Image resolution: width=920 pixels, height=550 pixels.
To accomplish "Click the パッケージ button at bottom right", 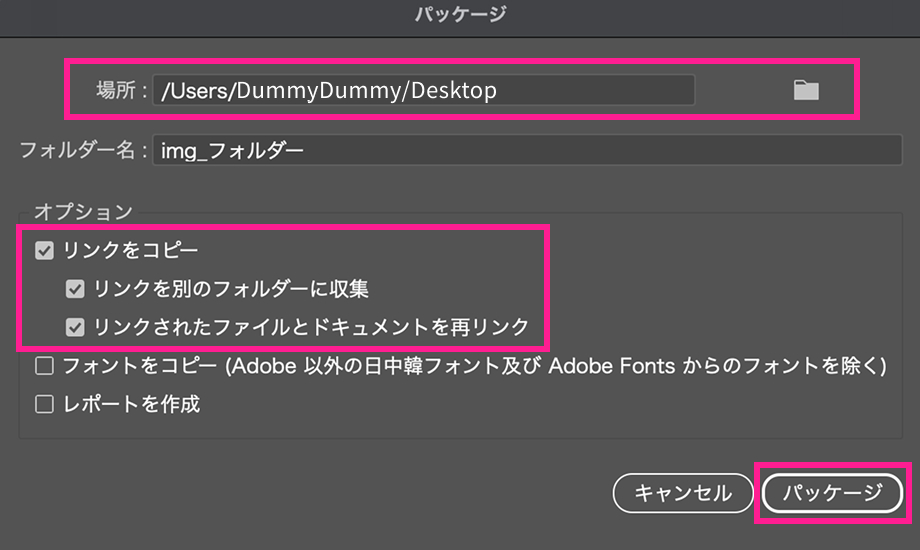I will 833,492.
